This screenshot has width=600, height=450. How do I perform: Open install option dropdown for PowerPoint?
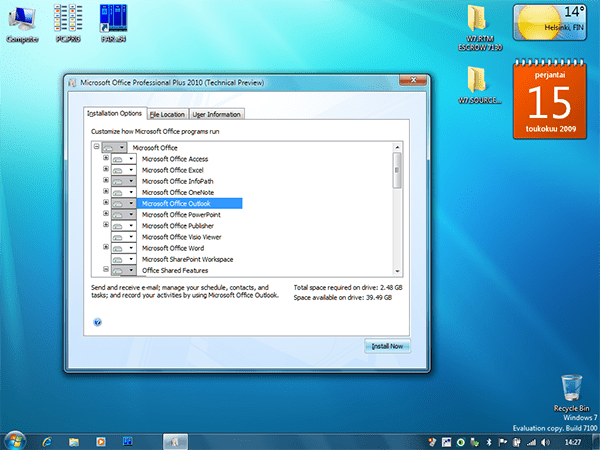124,214
